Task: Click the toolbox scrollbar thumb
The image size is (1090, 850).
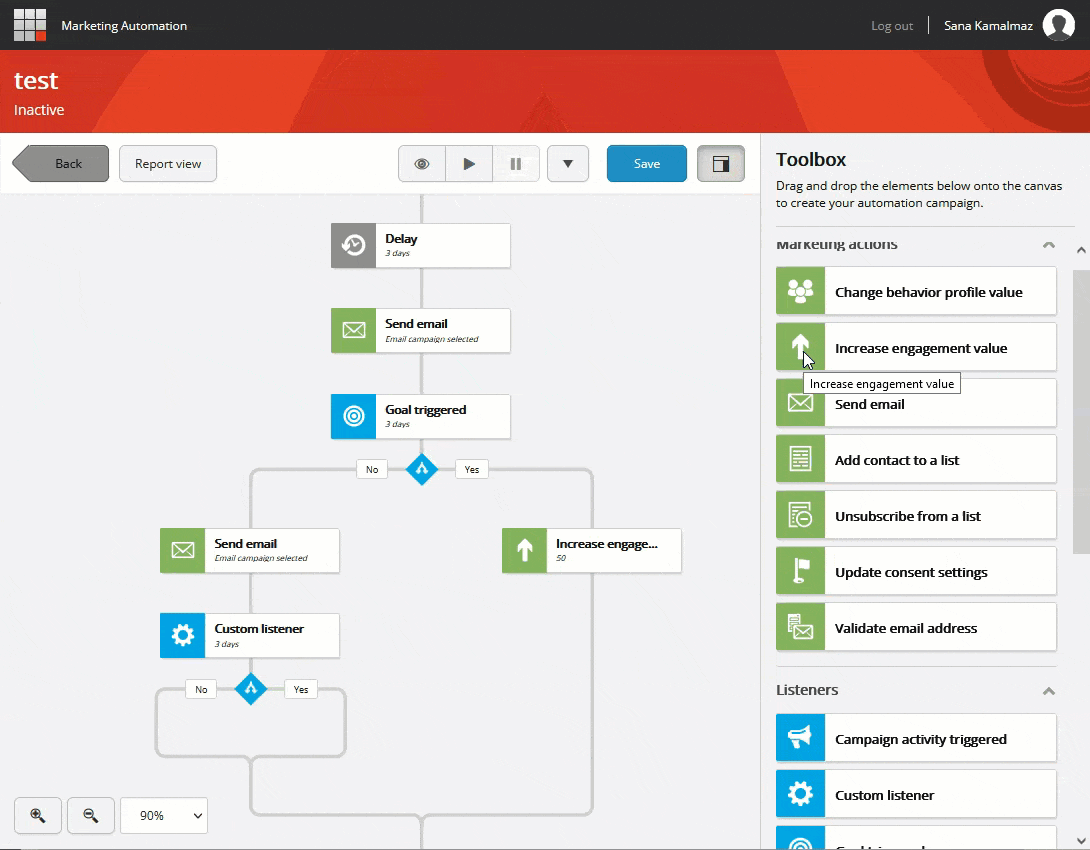Action: coord(1081,412)
